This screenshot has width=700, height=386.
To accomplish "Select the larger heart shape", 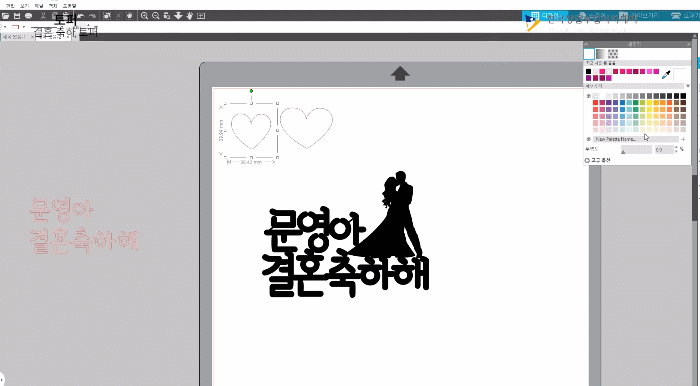I will pyautogui.click(x=307, y=128).
